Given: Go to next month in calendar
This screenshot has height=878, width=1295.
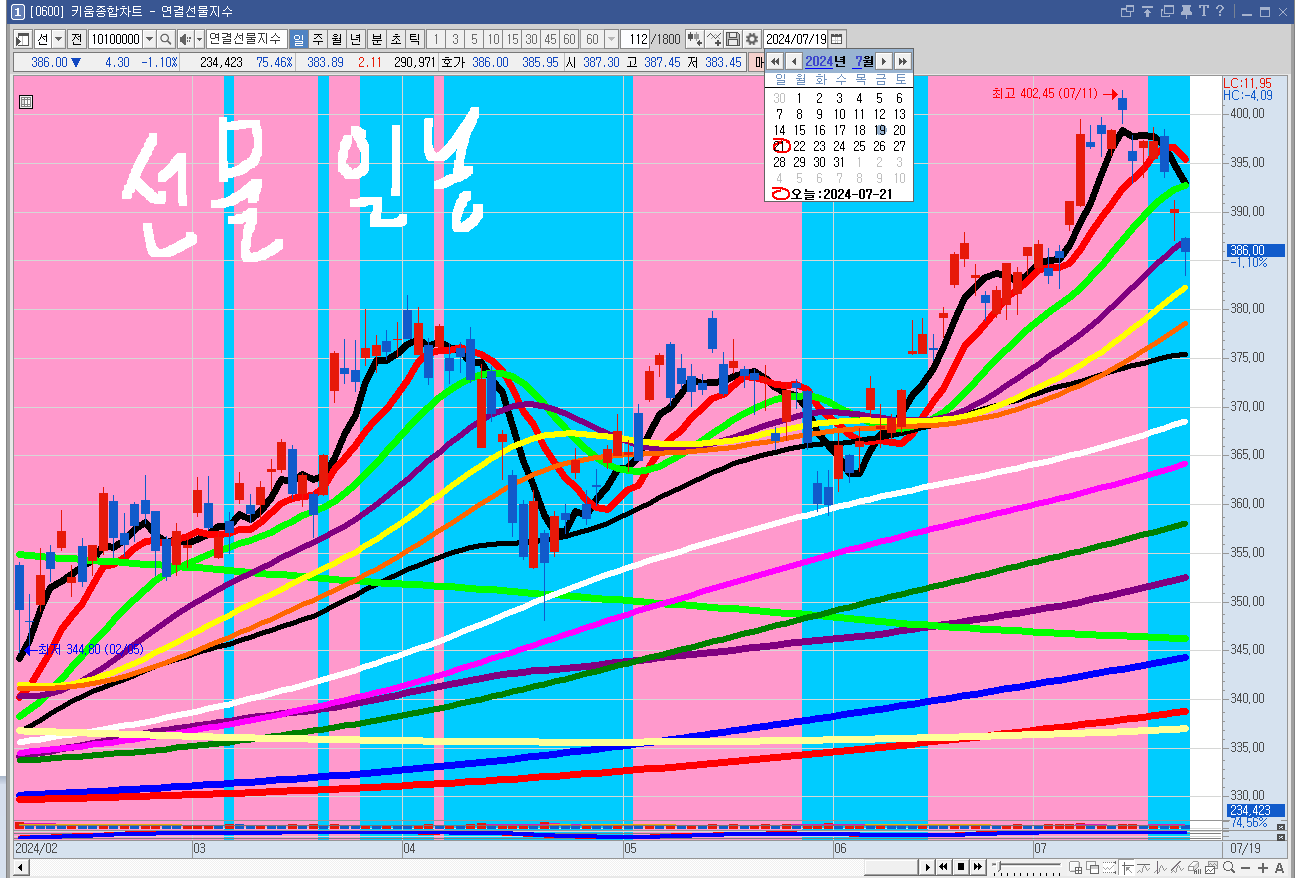Looking at the screenshot, I should (x=884, y=62).
